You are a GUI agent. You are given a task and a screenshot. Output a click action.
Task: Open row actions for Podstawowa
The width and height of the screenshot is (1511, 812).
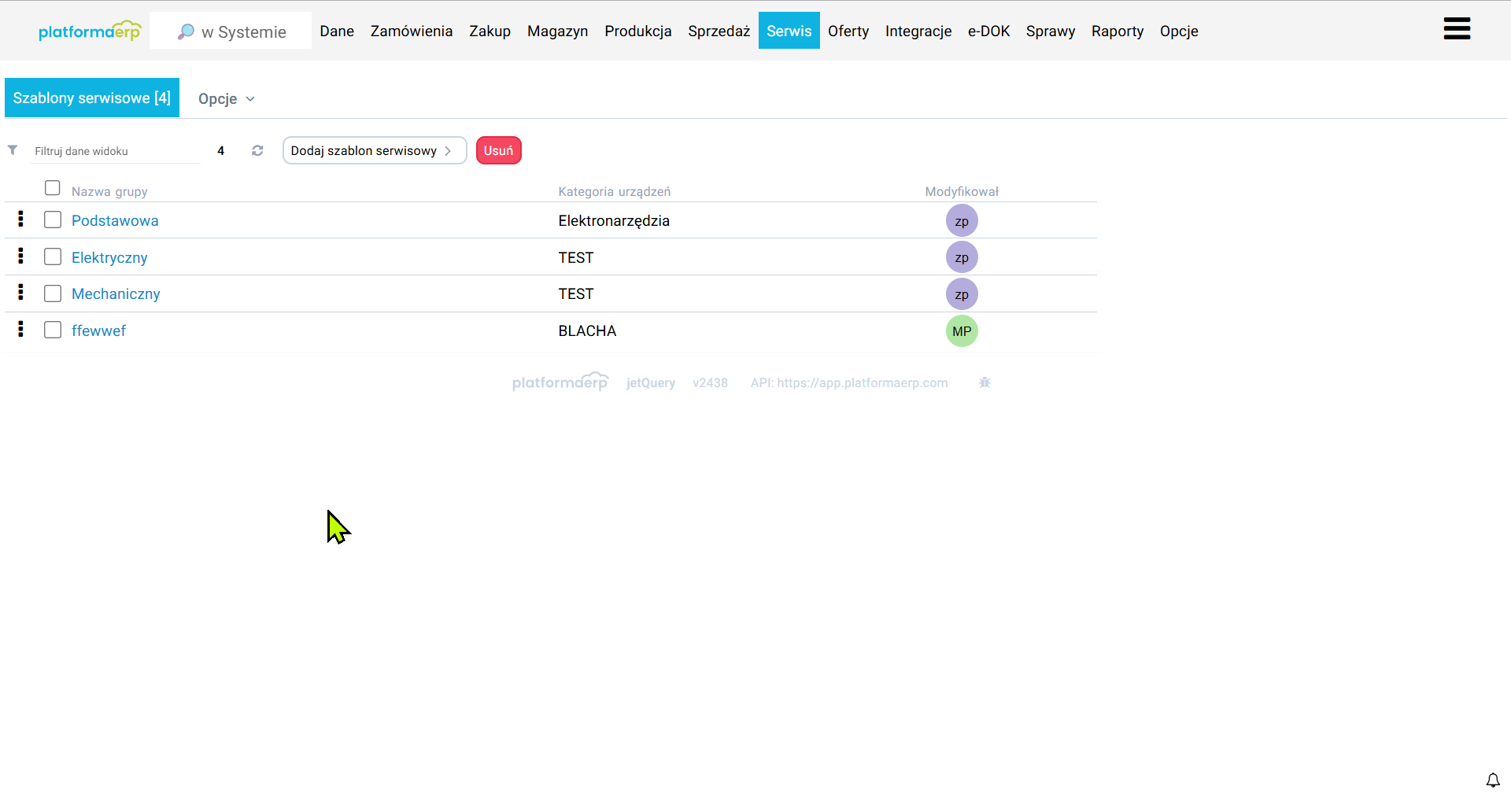pos(21,220)
